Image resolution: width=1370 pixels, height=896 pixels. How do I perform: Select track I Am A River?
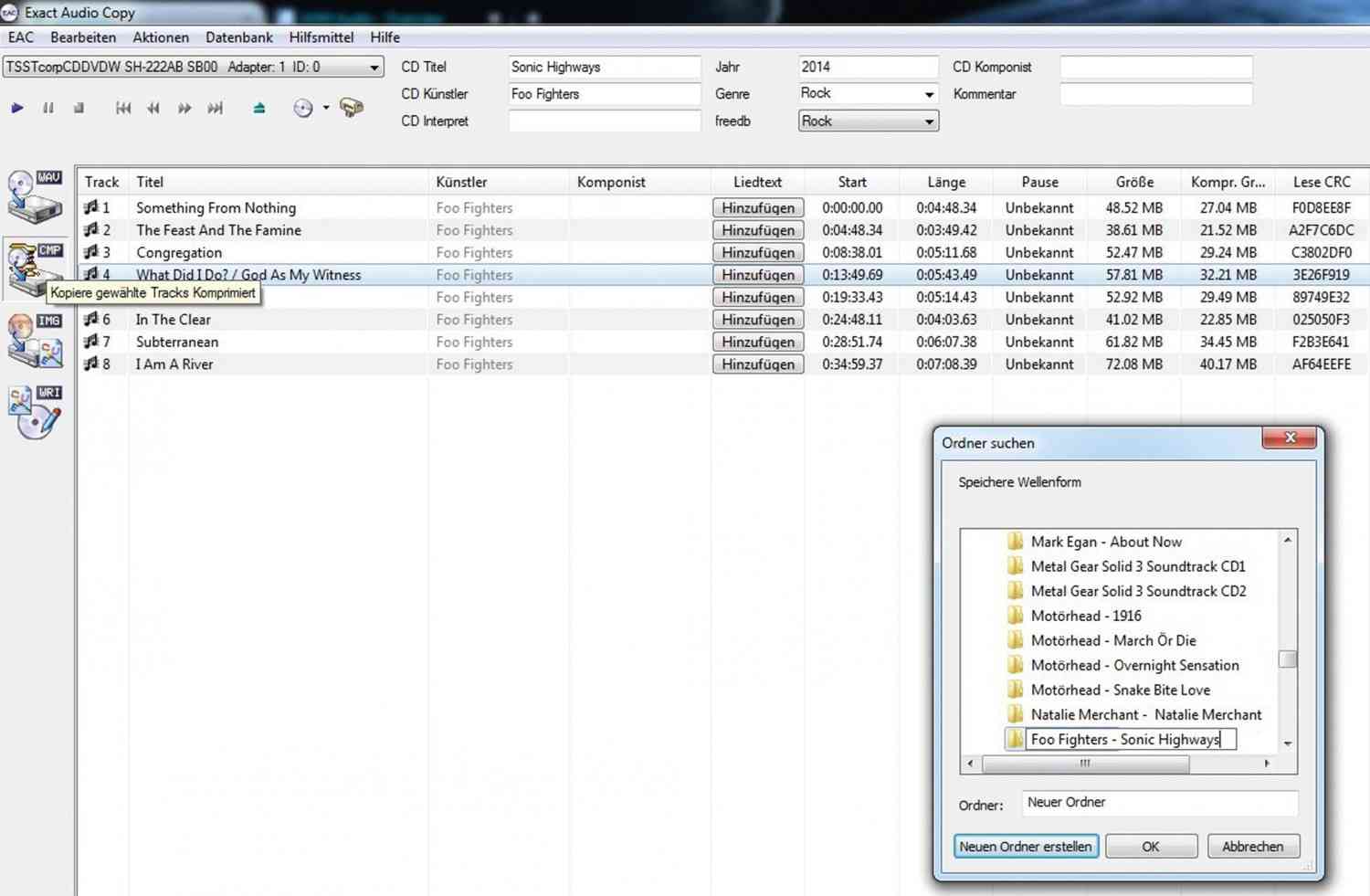point(174,364)
